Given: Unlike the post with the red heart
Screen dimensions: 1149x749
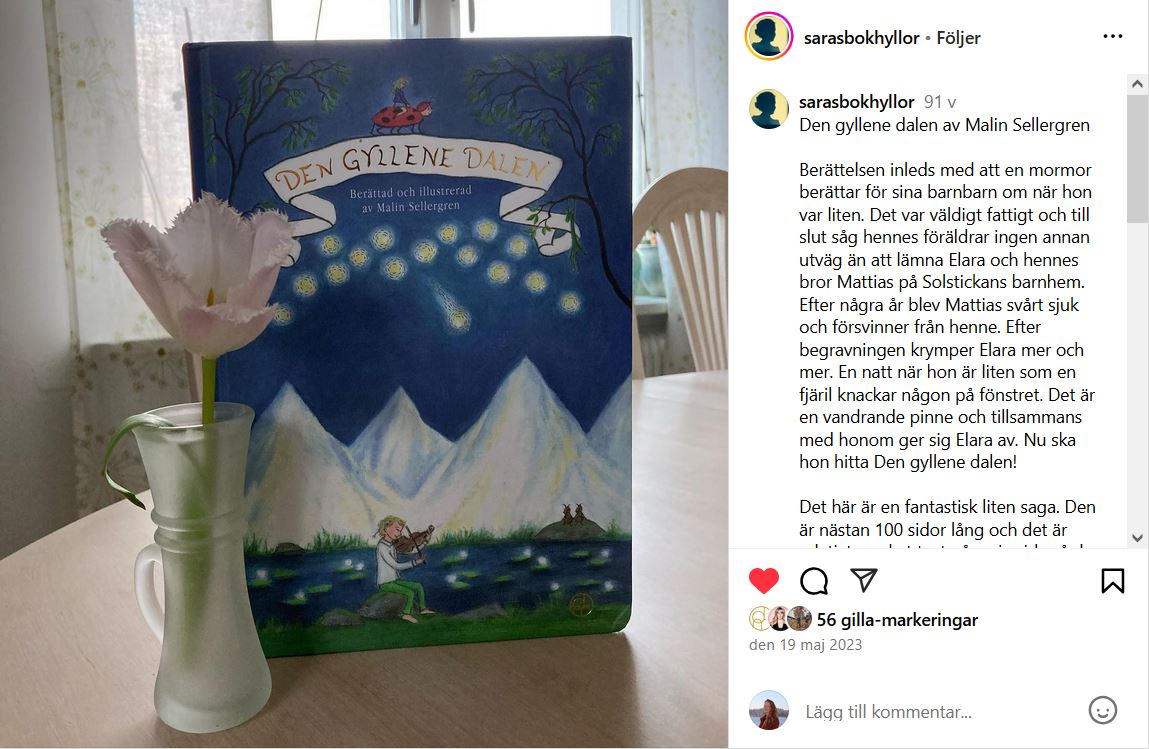Looking at the screenshot, I should coord(764,580).
